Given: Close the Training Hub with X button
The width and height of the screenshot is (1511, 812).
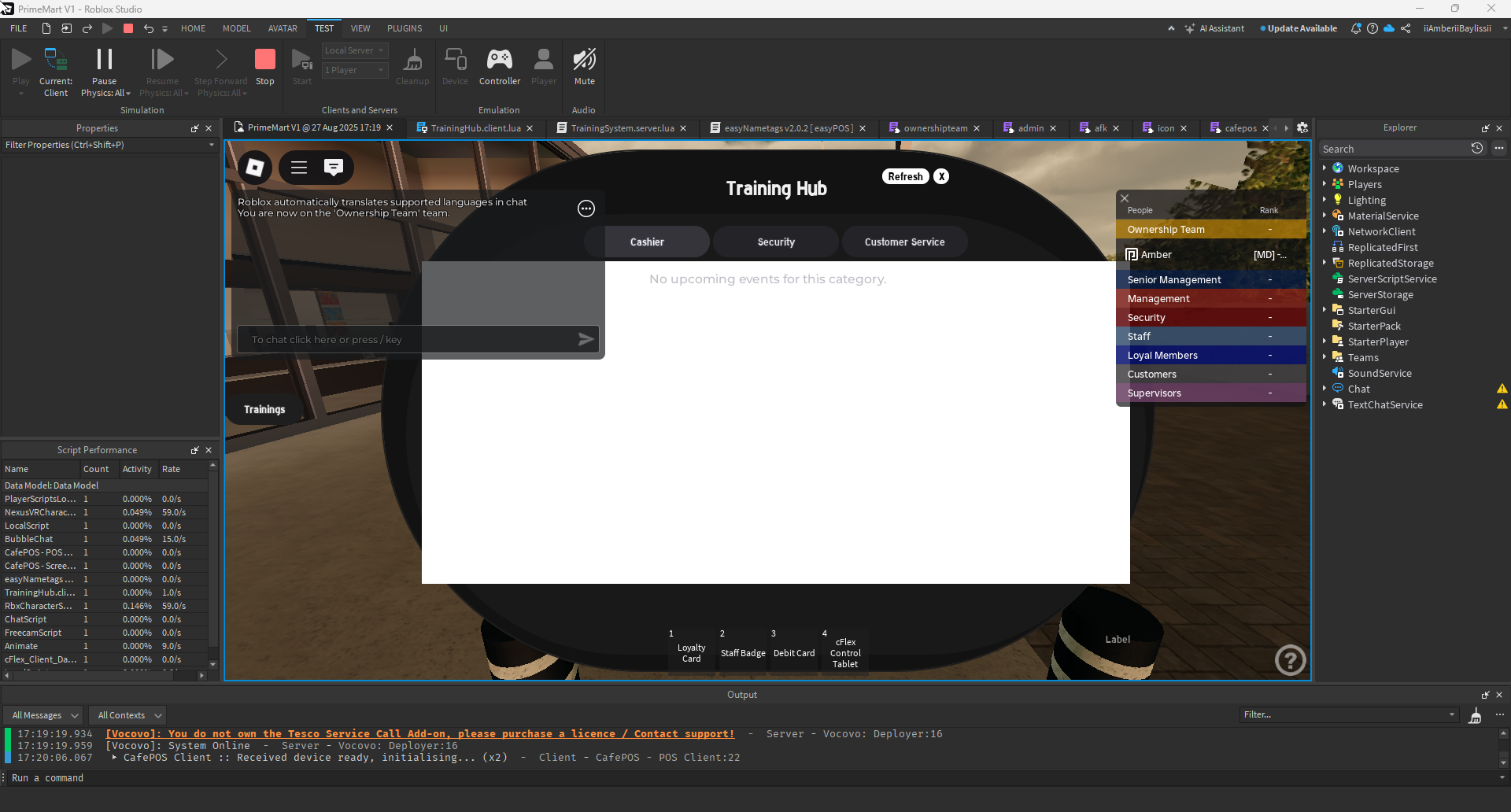Looking at the screenshot, I should point(941,176).
